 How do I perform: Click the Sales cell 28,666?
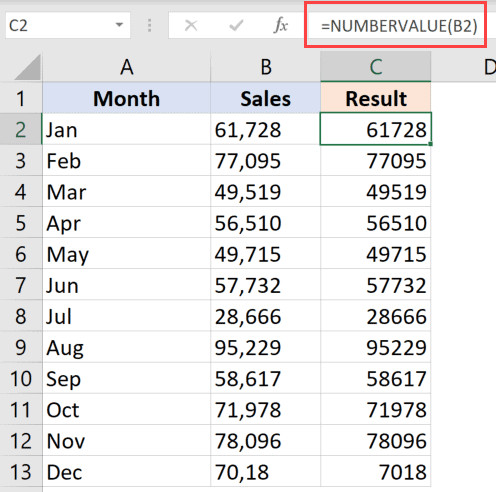(266, 316)
